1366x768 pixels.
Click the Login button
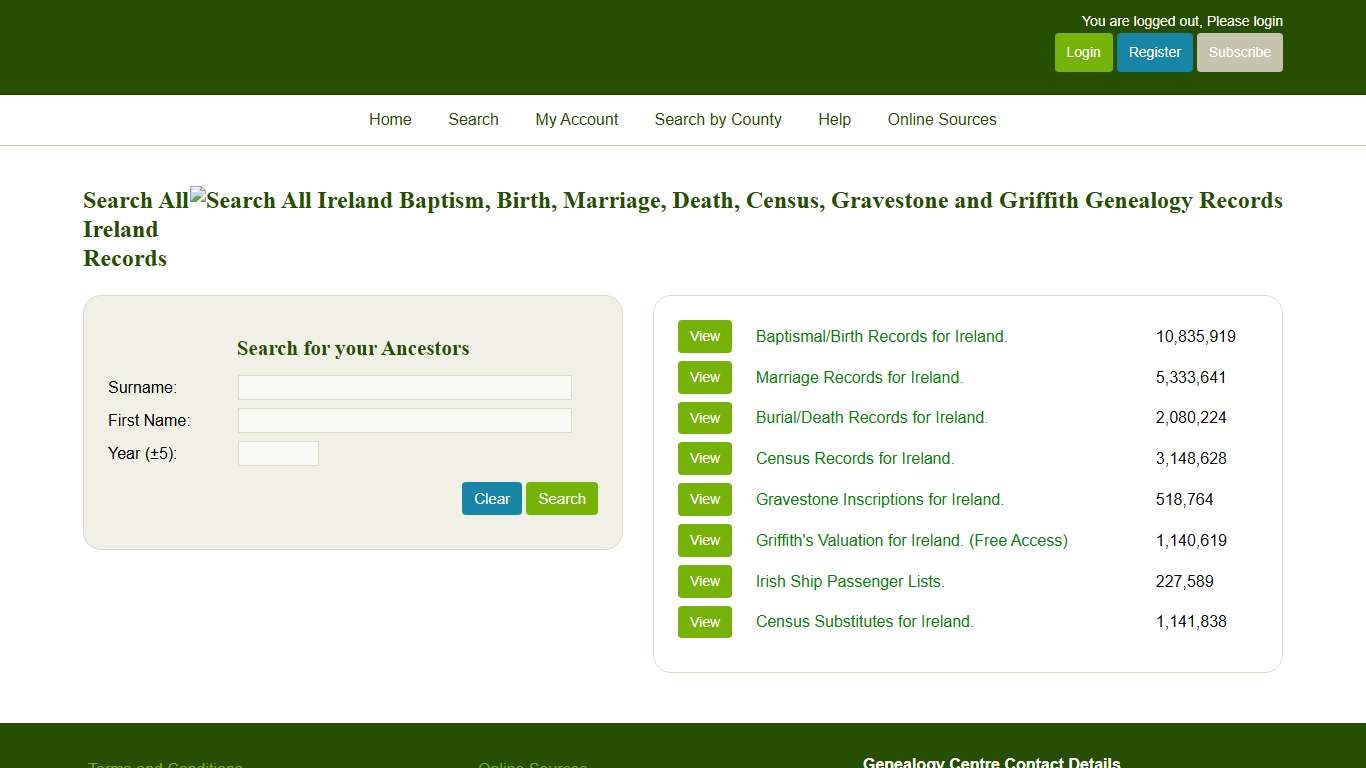click(x=1083, y=52)
